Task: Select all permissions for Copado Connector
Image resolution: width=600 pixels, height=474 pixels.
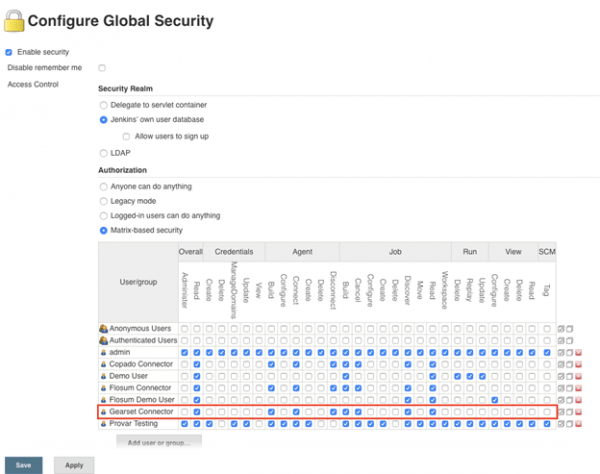Action: (561, 365)
